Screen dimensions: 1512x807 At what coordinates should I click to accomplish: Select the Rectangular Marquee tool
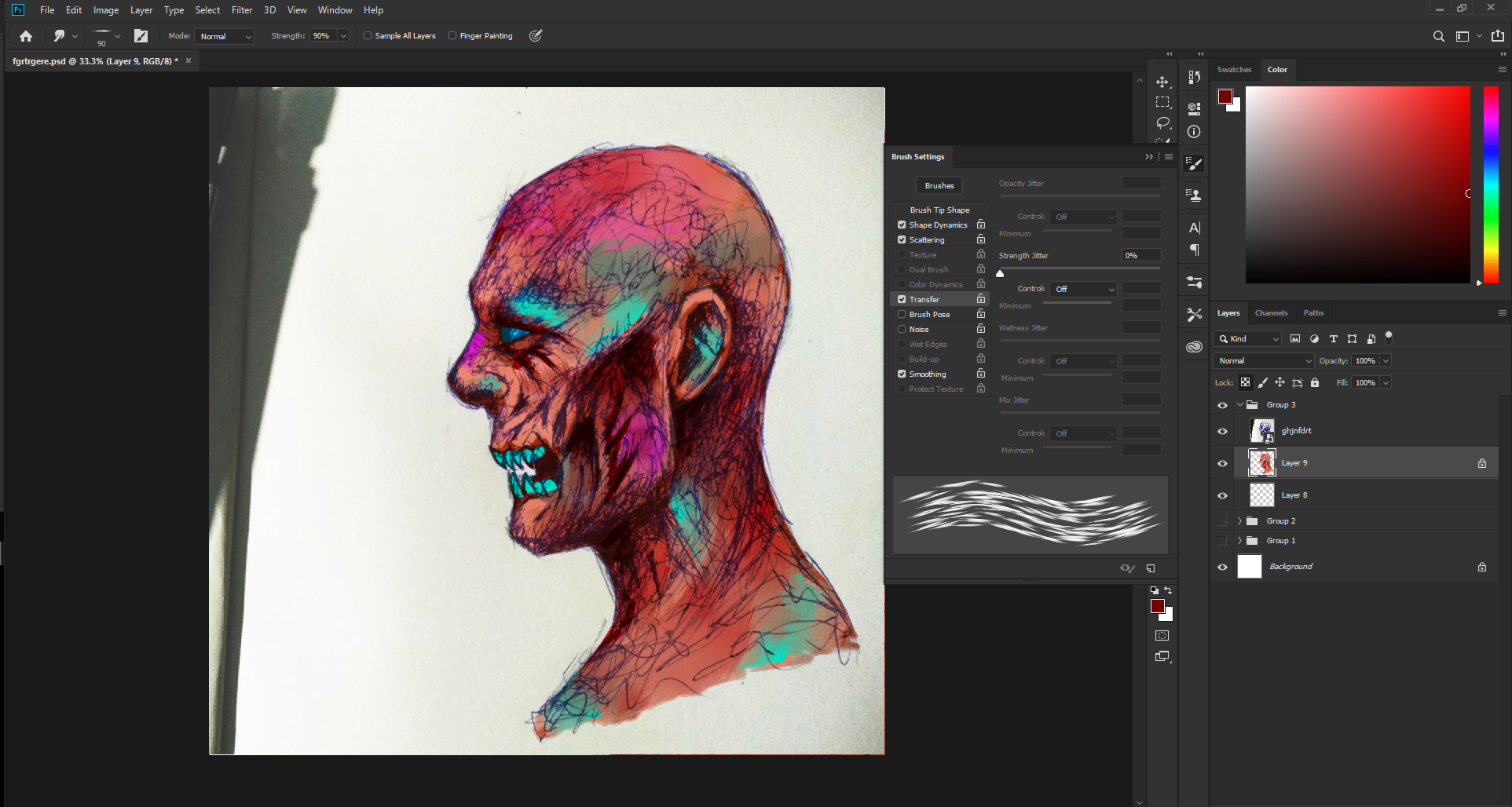click(1162, 102)
